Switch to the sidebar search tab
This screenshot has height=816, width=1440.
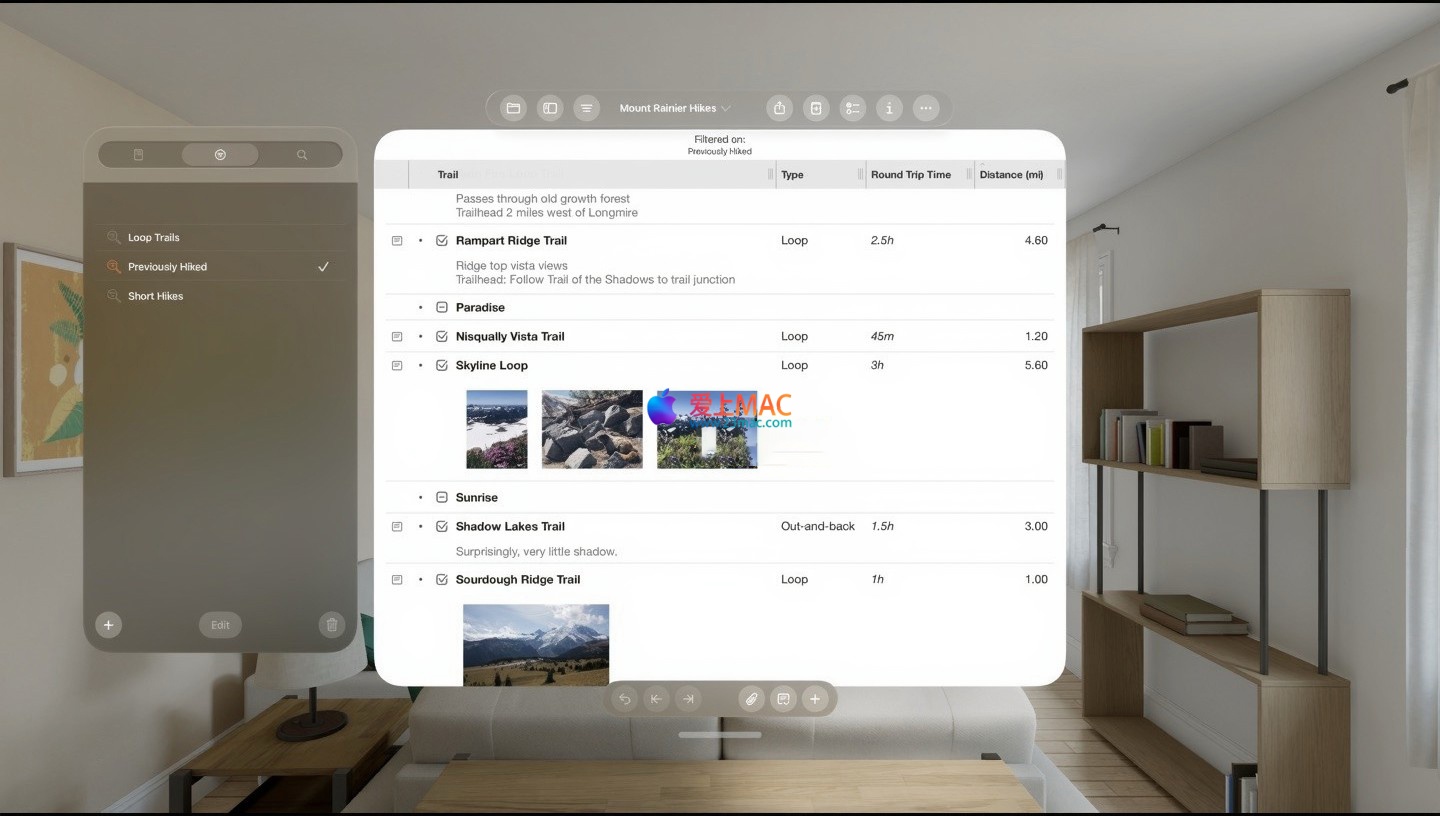pyautogui.click(x=301, y=155)
